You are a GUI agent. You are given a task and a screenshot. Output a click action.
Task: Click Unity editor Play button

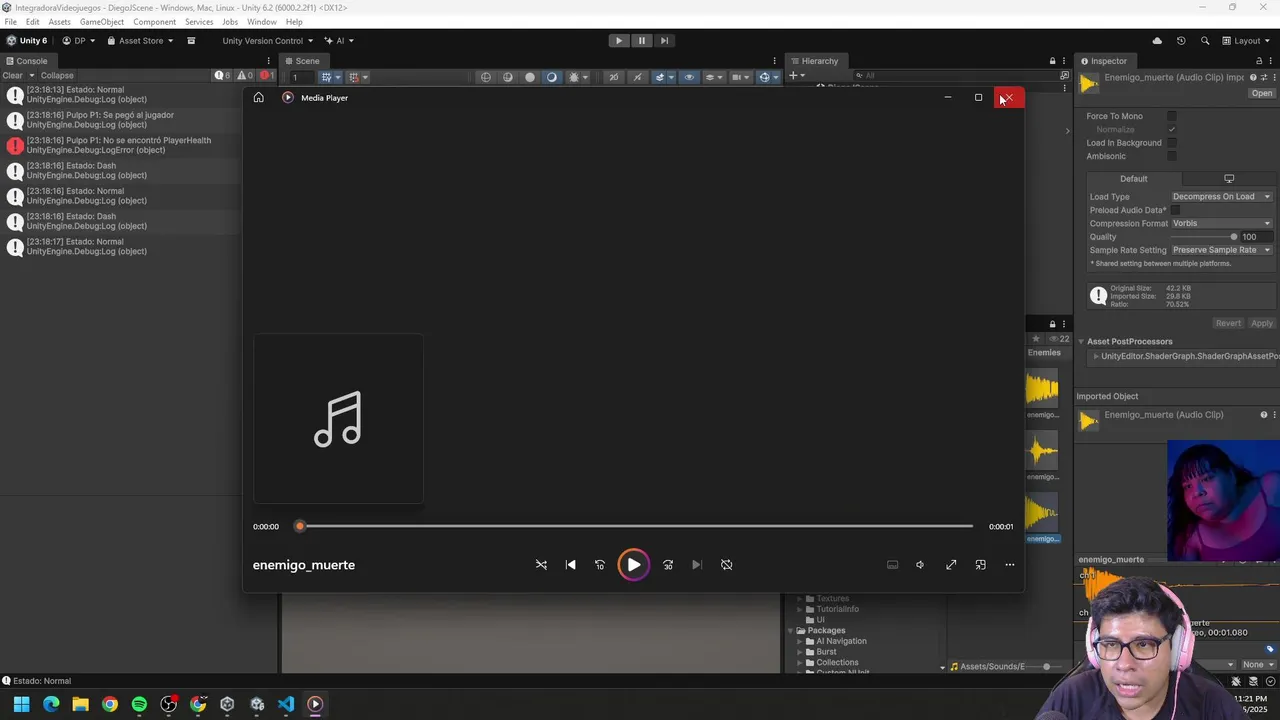point(619,41)
